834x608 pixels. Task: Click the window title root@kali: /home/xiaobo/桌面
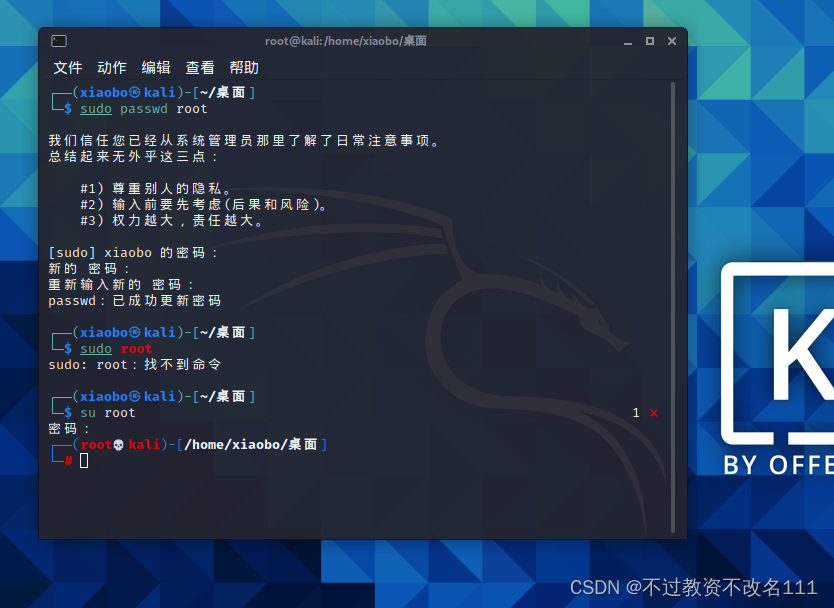click(346, 41)
